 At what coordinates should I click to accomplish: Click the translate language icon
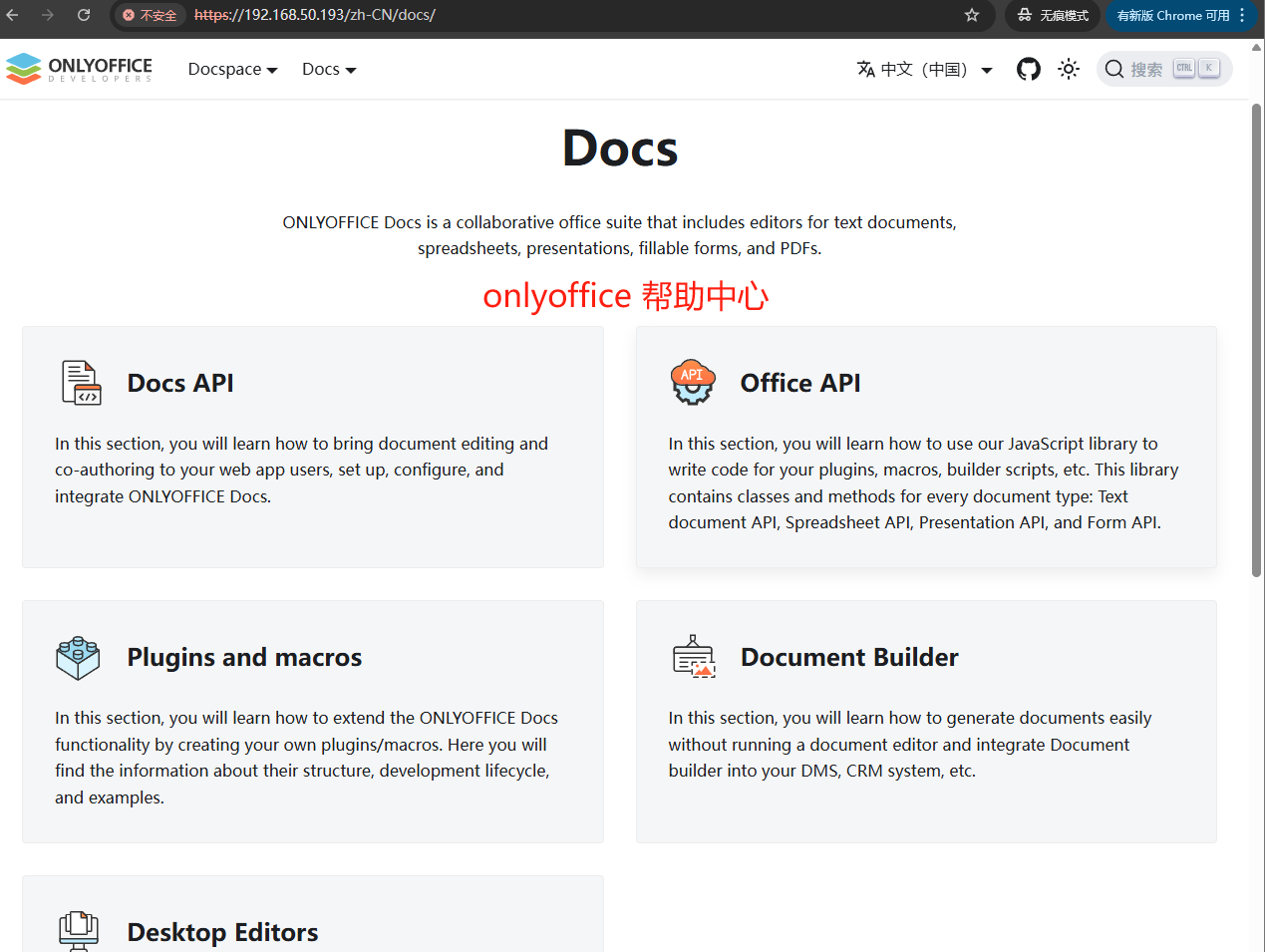866,69
